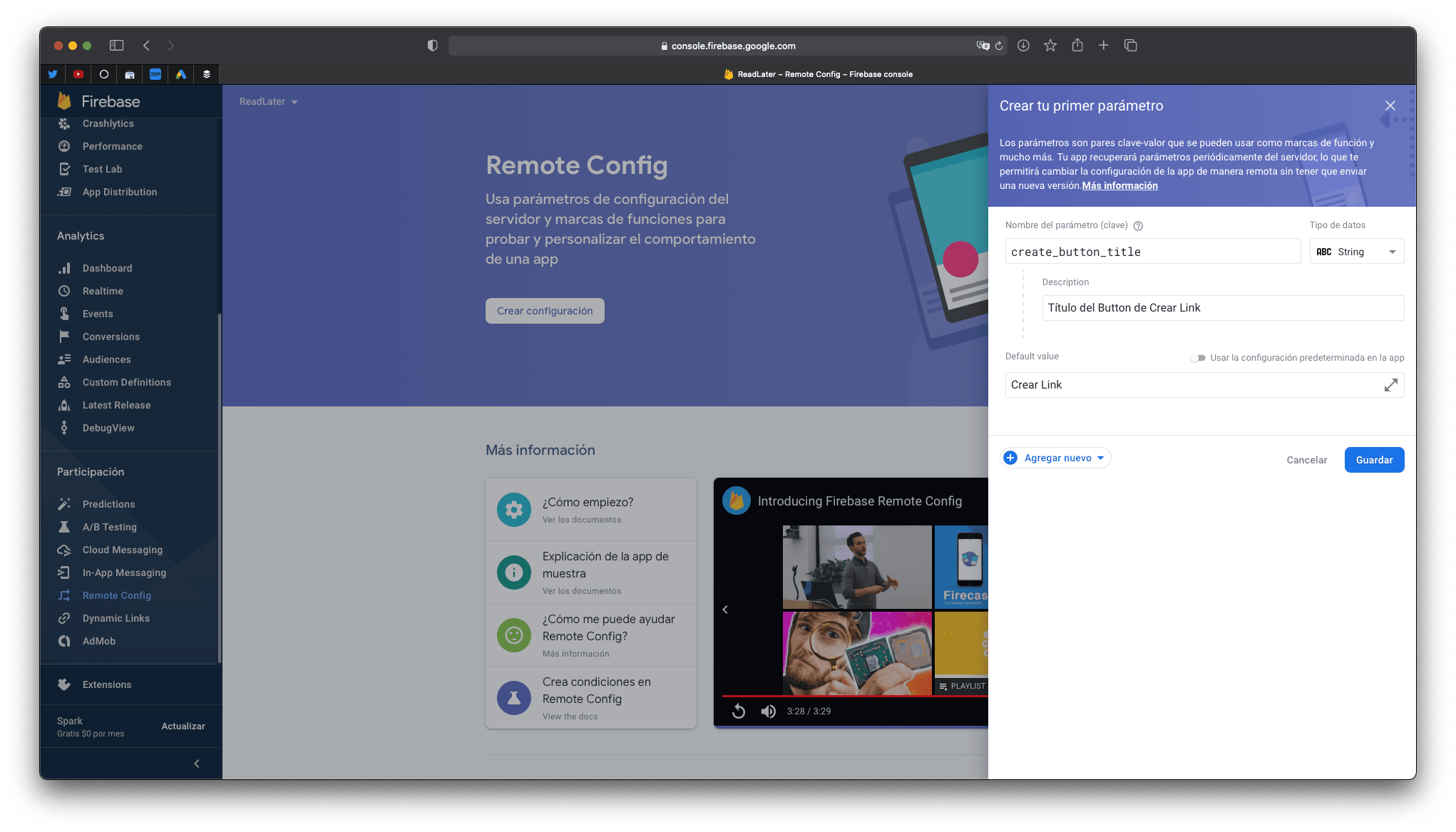Open the Google Ads pinned tab

181,74
